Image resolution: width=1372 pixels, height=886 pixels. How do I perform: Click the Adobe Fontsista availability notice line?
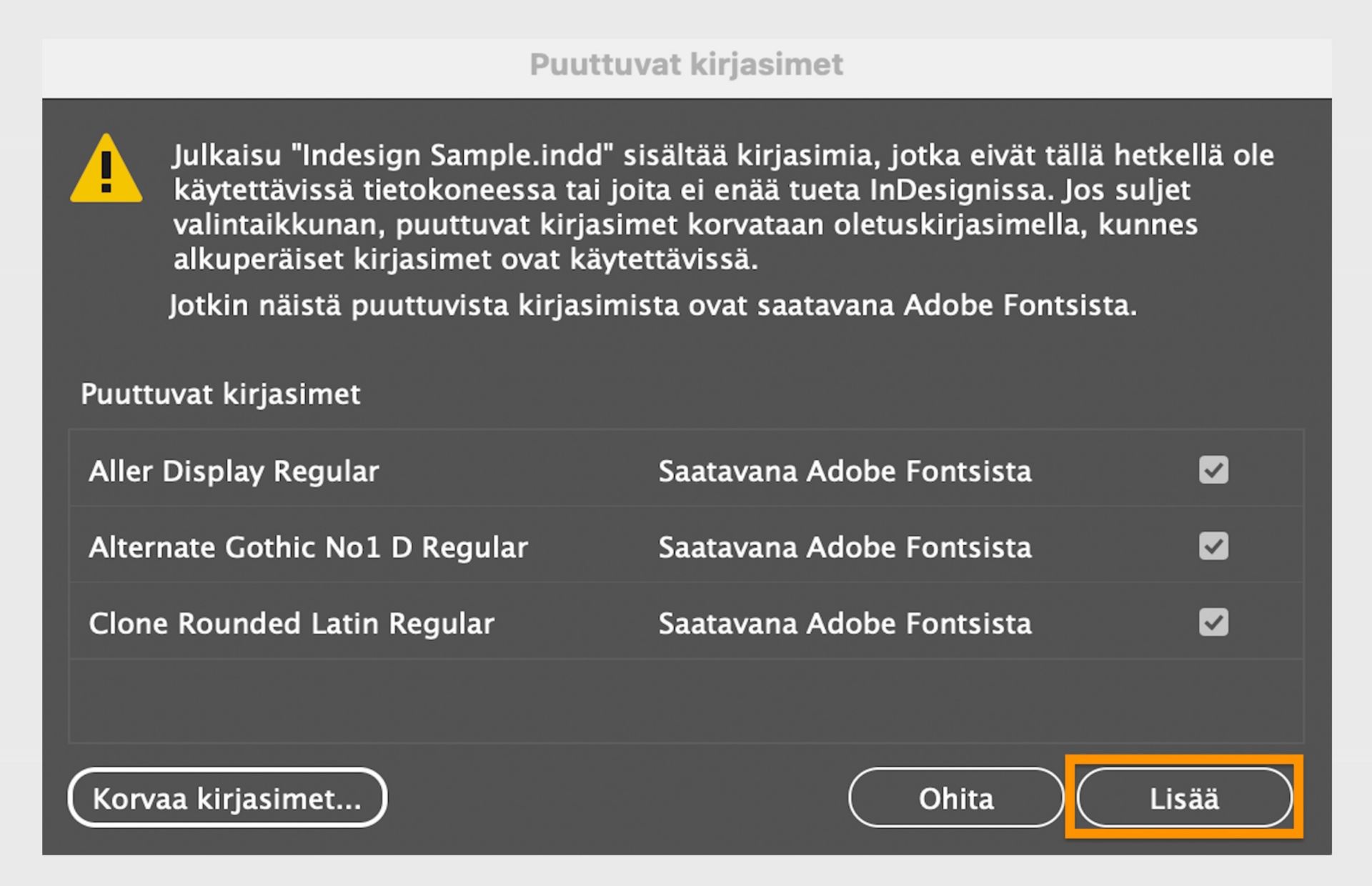pos(654,306)
